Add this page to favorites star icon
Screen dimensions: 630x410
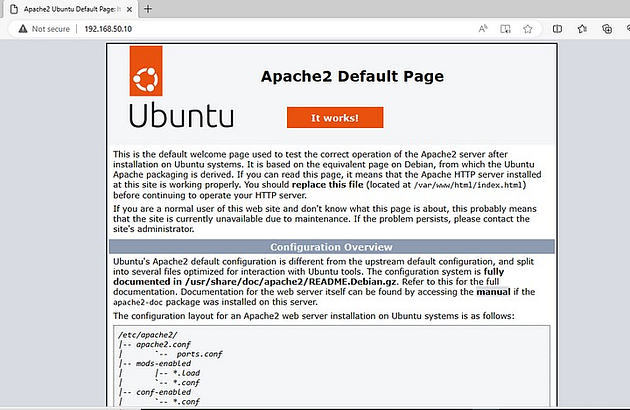528,29
